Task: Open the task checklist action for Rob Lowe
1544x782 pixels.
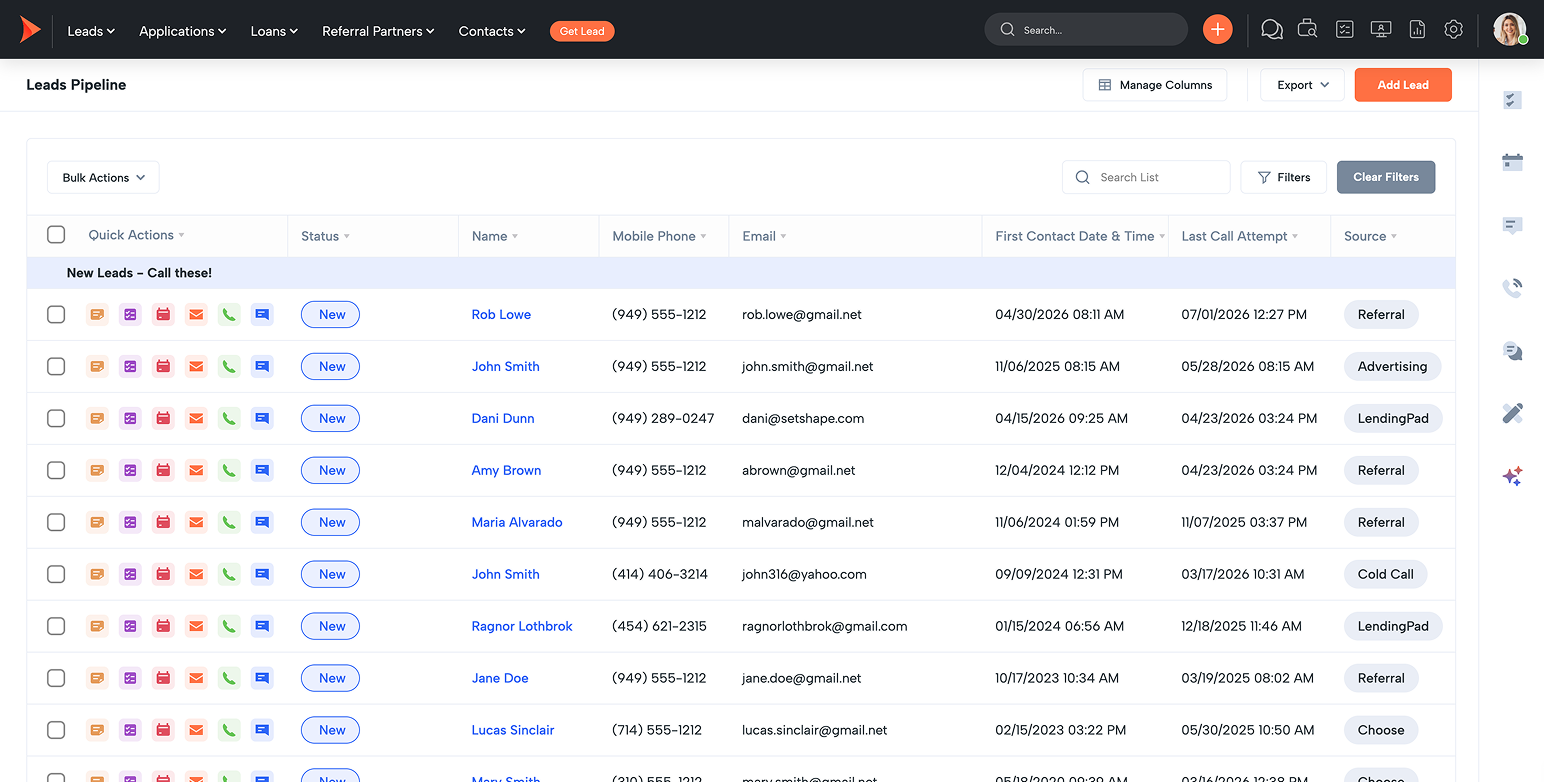Action: coord(130,314)
